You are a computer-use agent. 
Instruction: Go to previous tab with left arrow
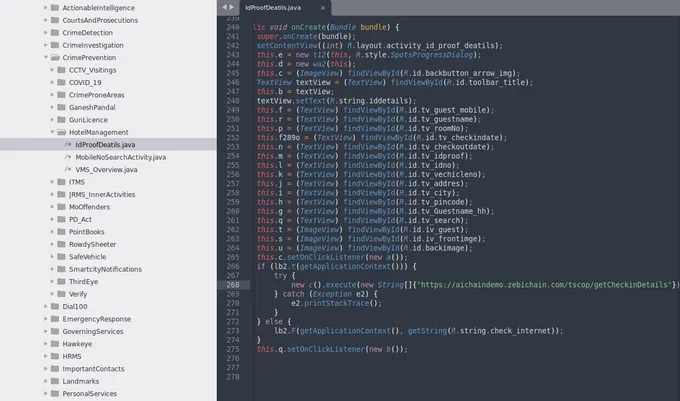coord(225,7)
